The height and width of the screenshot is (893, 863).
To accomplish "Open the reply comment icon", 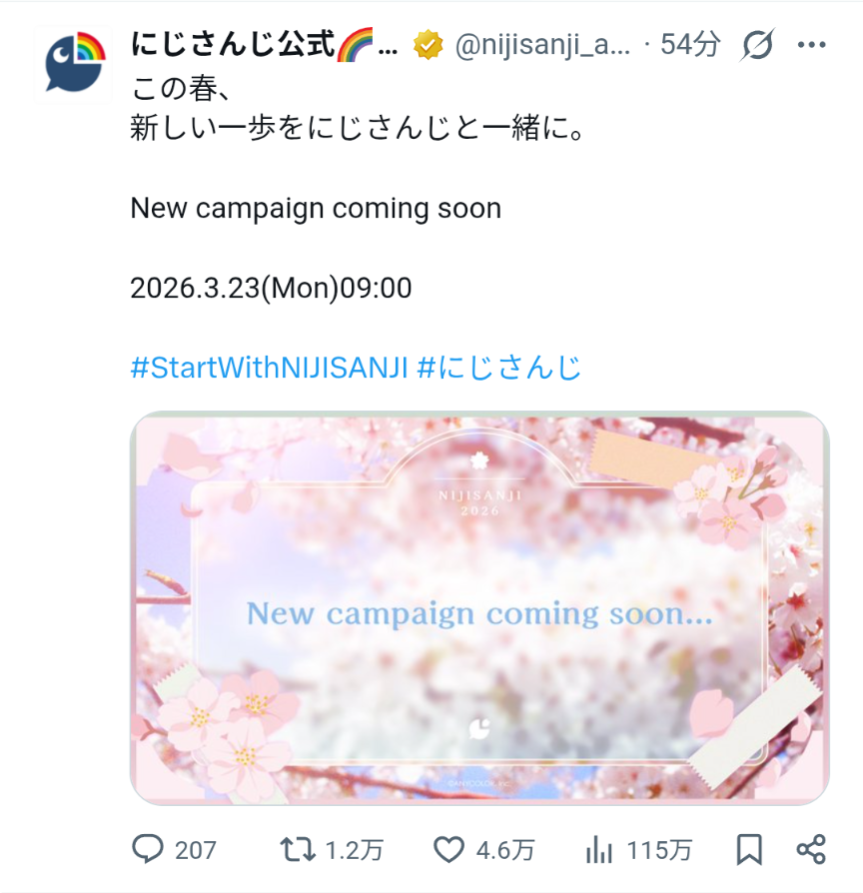I will click(148, 849).
